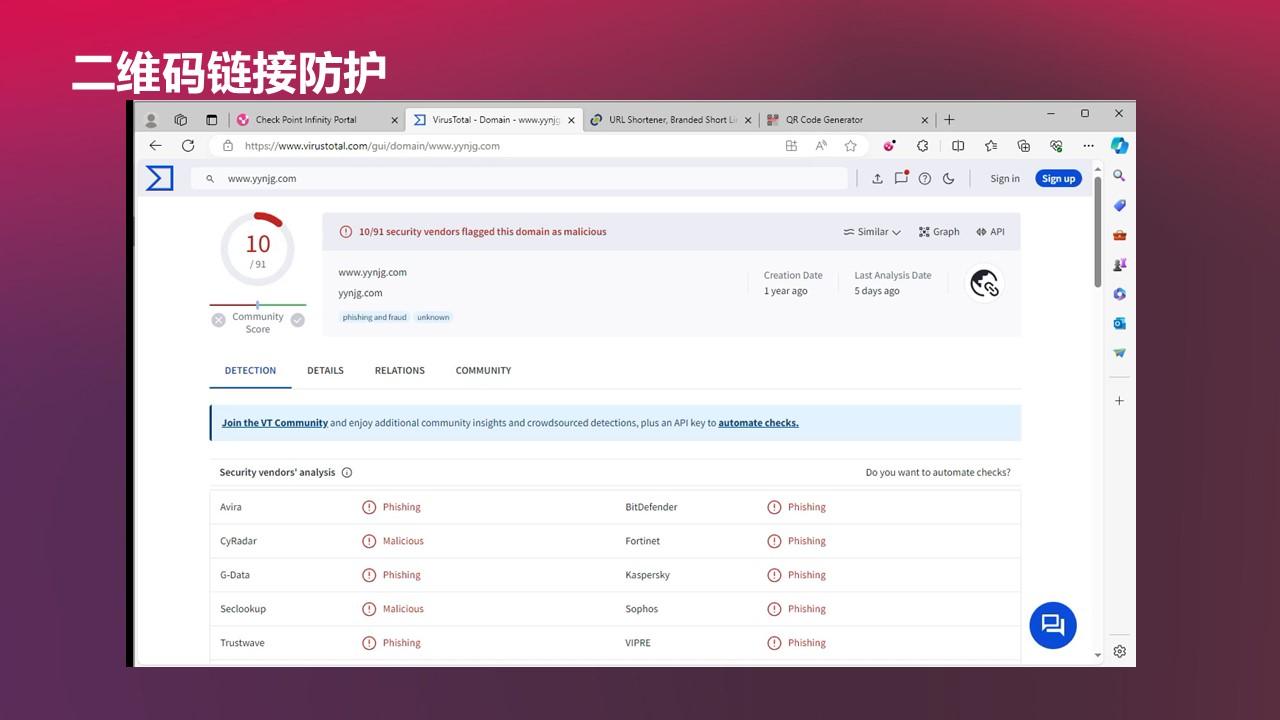Open the automate checks link
The width and height of the screenshot is (1280, 720).
click(758, 423)
